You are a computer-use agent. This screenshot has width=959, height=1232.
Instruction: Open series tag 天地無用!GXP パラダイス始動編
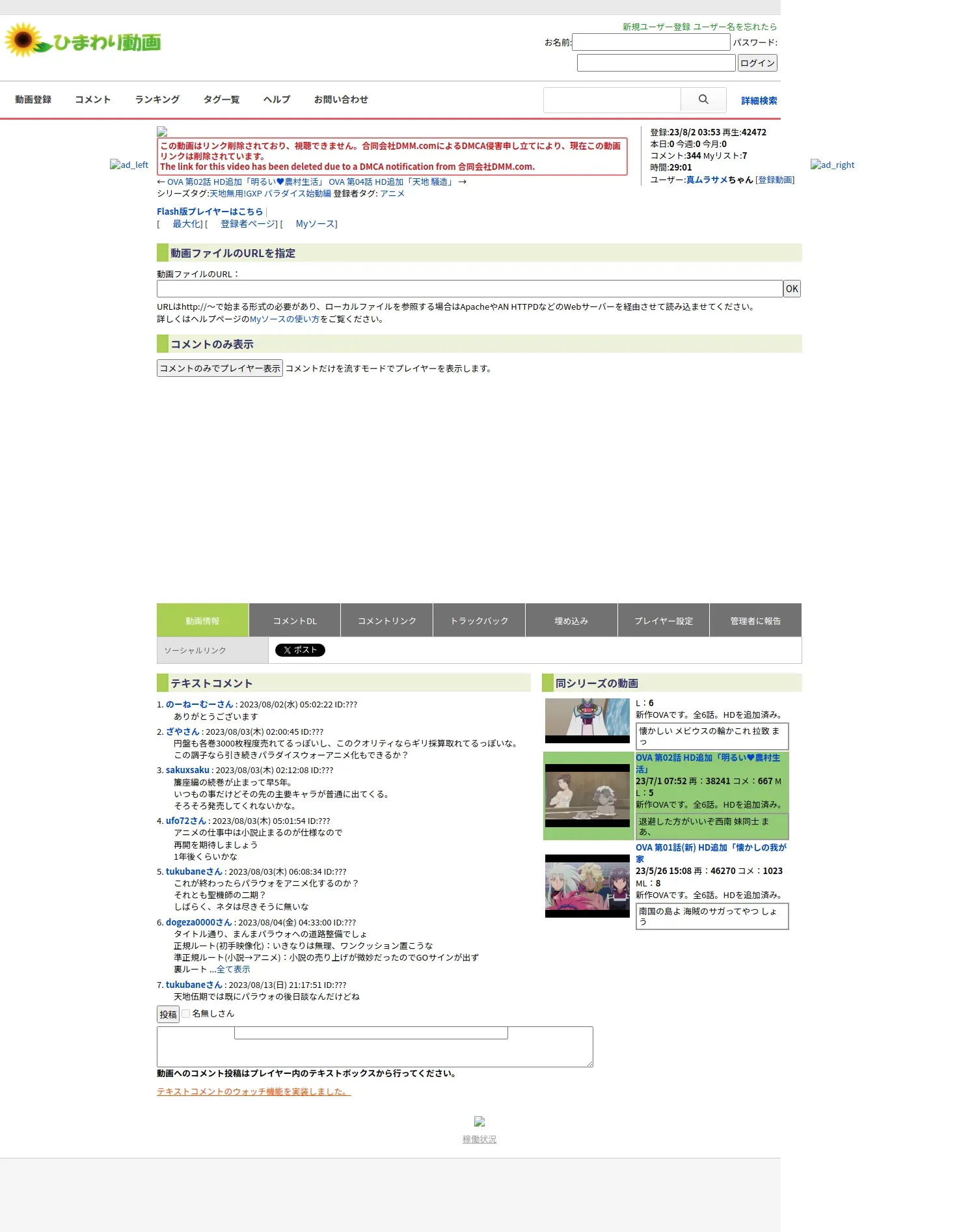[x=270, y=193]
